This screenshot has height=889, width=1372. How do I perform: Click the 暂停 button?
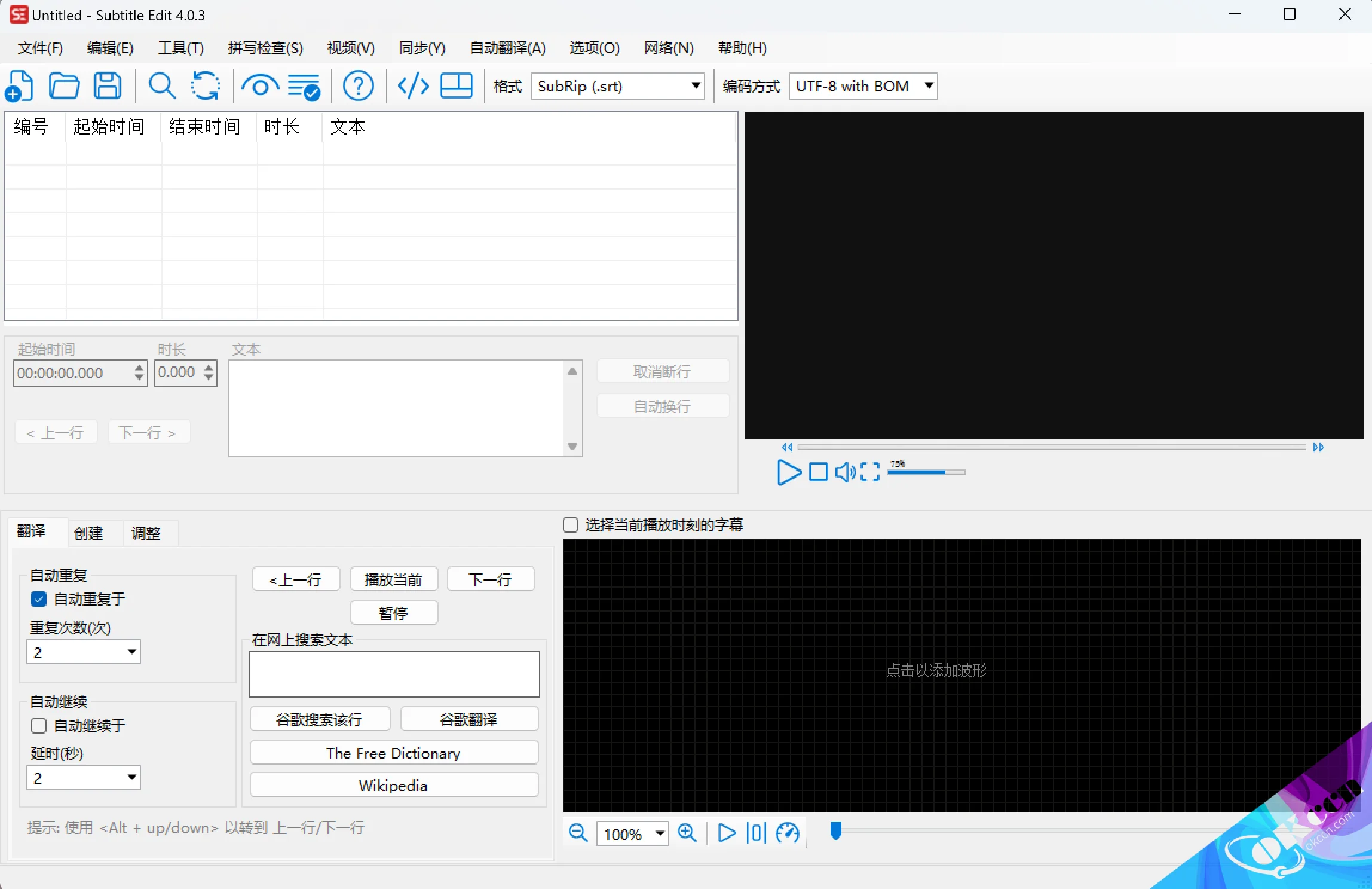393,612
